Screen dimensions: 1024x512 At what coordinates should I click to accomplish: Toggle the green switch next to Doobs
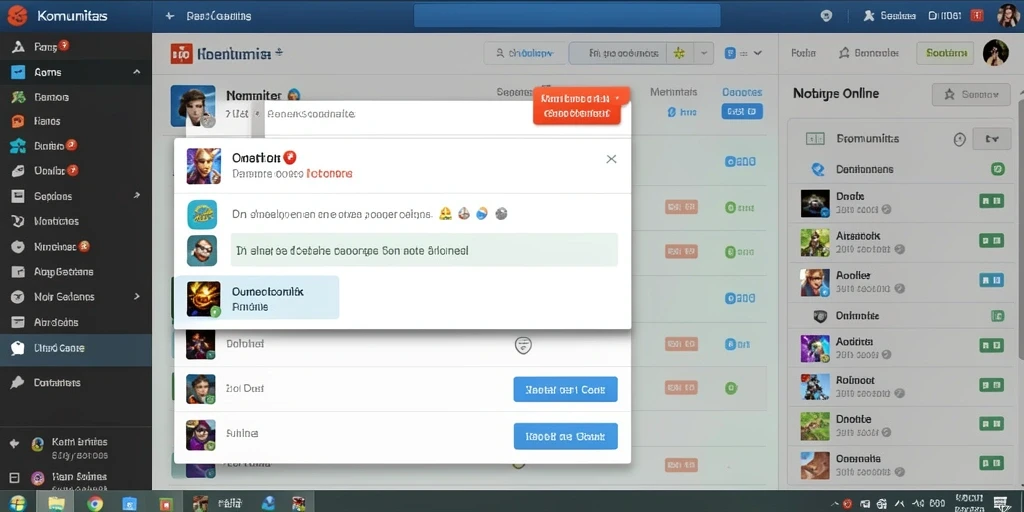pos(991,201)
